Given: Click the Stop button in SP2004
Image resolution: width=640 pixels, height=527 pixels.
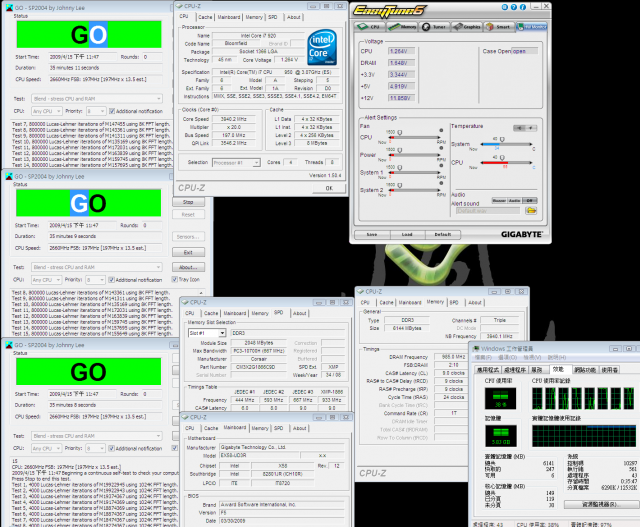Looking at the screenshot, I should 188,202.
